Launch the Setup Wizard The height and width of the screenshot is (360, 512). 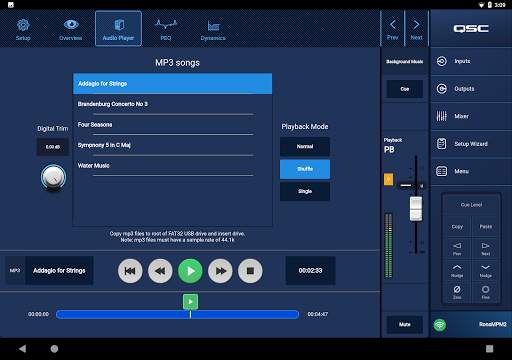tap(471, 144)
